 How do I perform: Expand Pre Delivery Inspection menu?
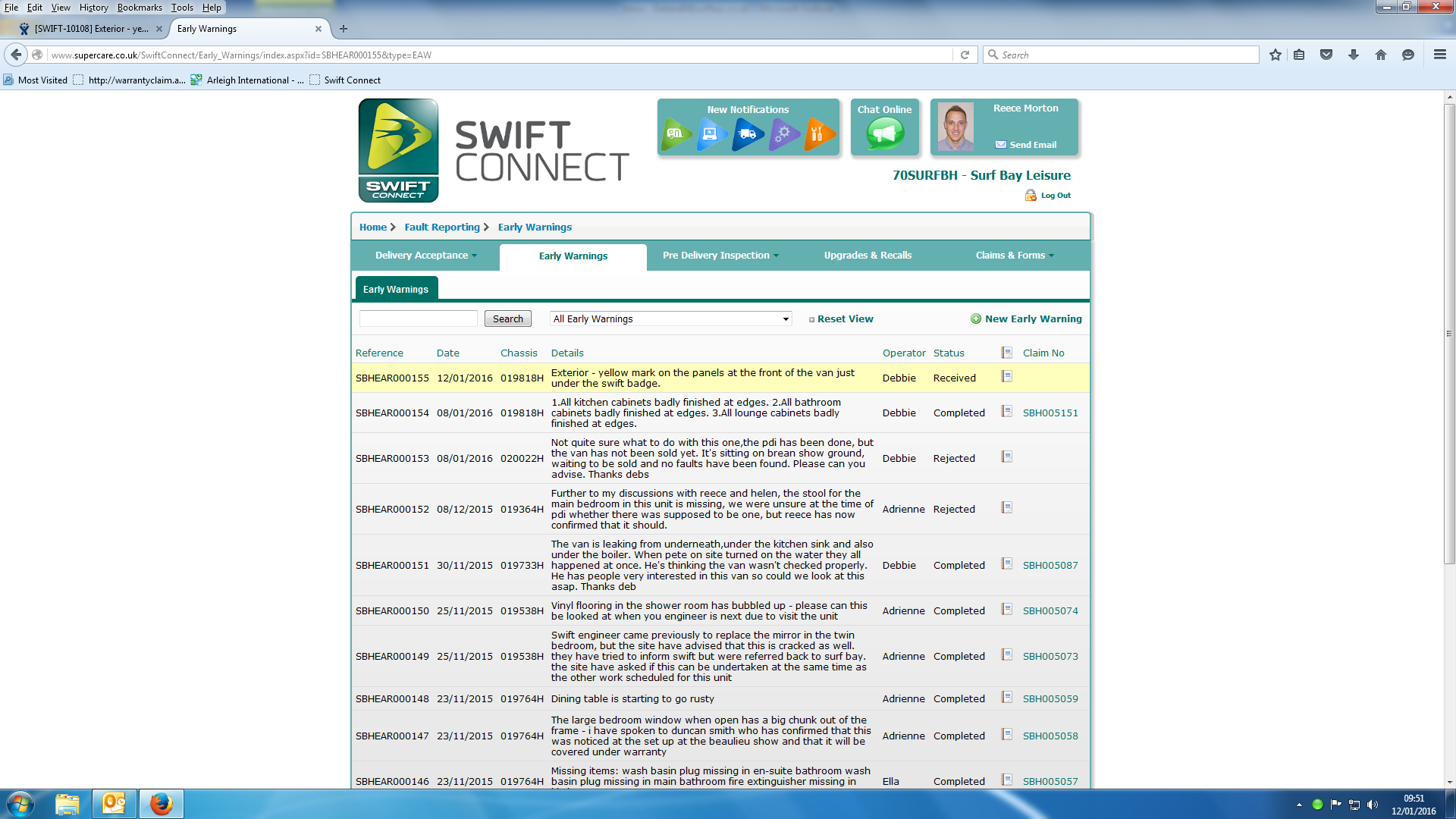[x=720, y=256]
